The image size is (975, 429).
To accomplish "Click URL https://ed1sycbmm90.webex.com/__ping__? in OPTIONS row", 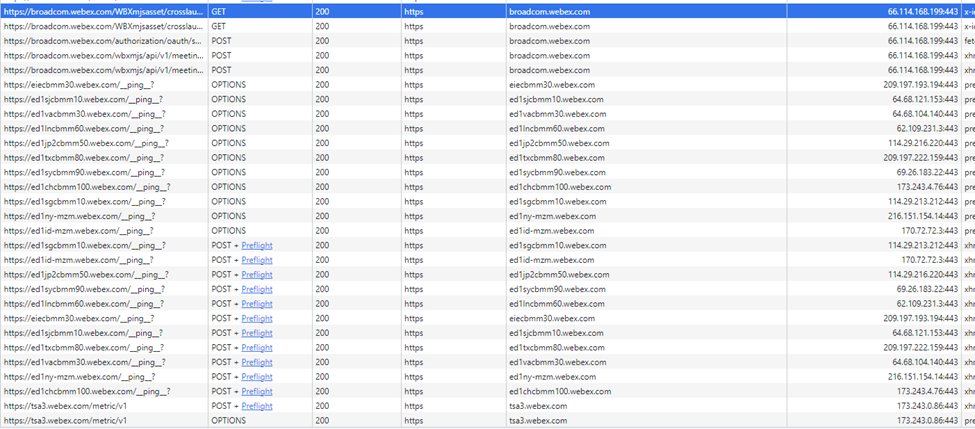I will [x=85, y=173].
